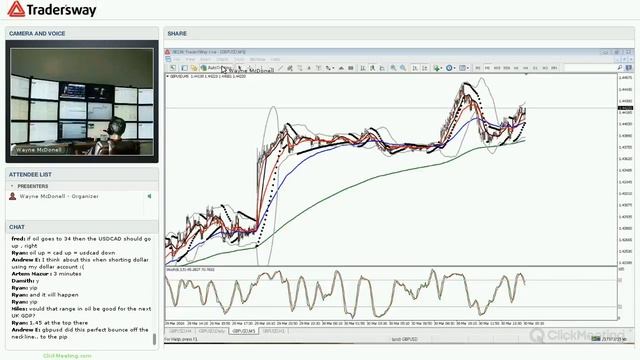Click the SHARE panel header
Viewport: 640px width, 360px height.
pyautogui.click(x=399, y=33)
